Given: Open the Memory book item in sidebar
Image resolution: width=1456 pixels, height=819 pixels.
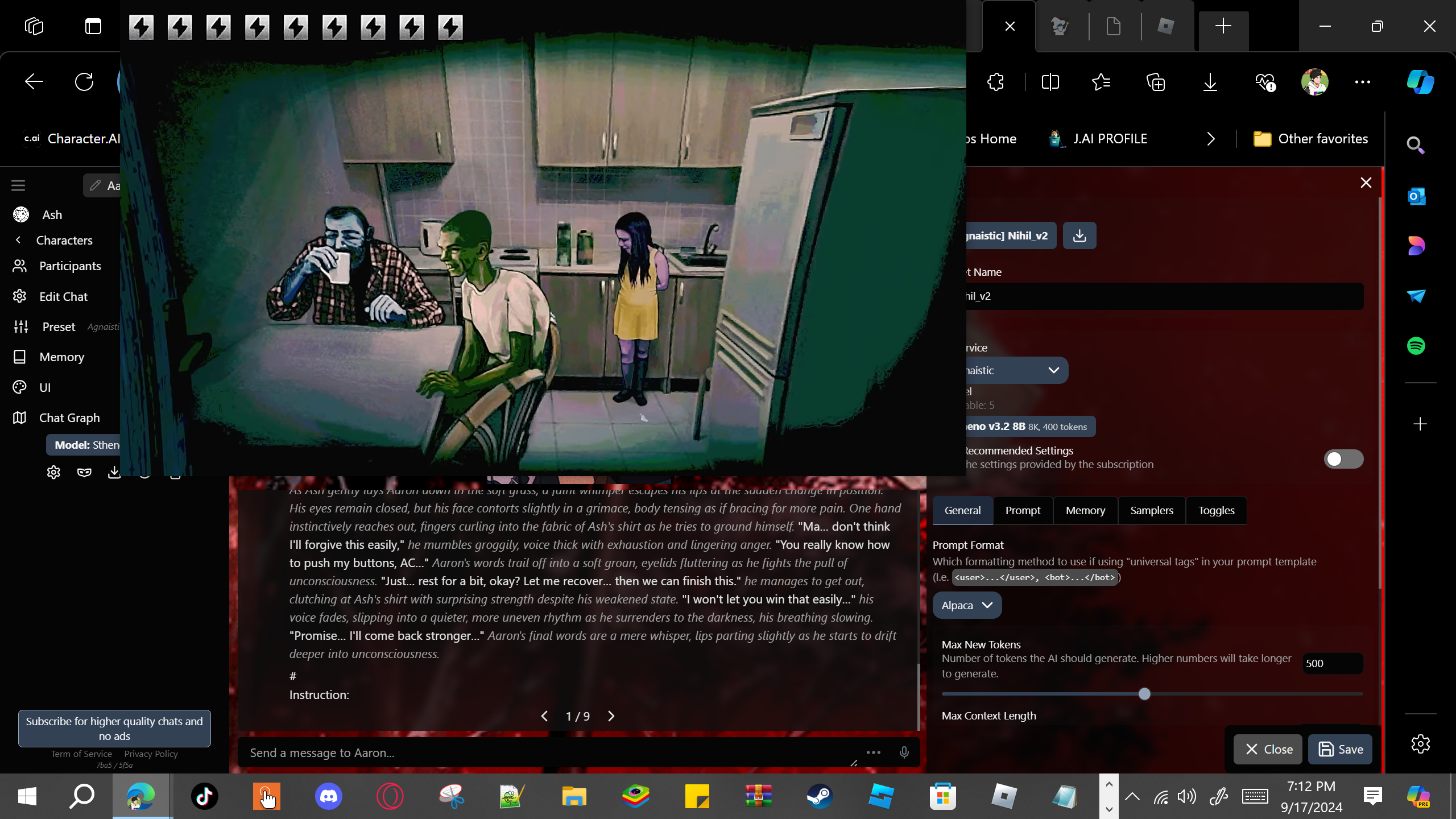Looking at the screenshot, I should [x=61, y=357].
